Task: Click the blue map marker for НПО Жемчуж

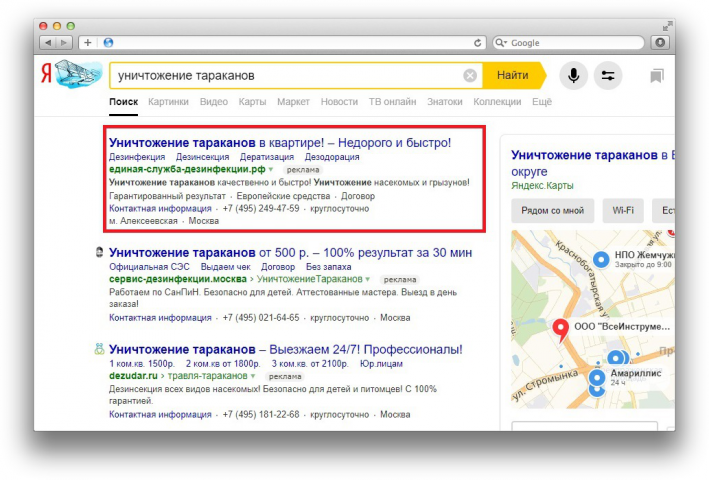Action: pyautogui.click(x=601, y=259)
